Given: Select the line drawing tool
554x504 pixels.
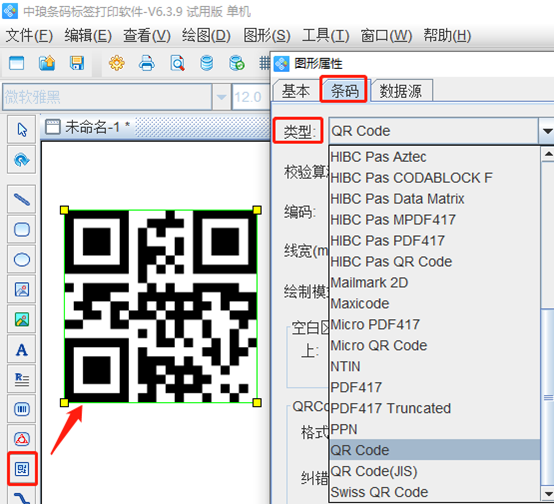Looking at the screenshot, I should click(22, 199).
